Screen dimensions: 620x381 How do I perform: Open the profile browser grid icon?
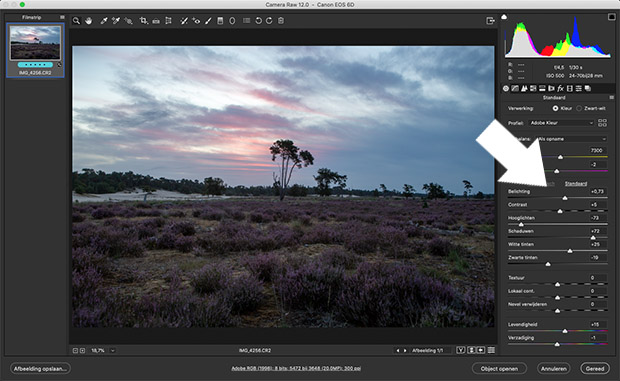602,123
